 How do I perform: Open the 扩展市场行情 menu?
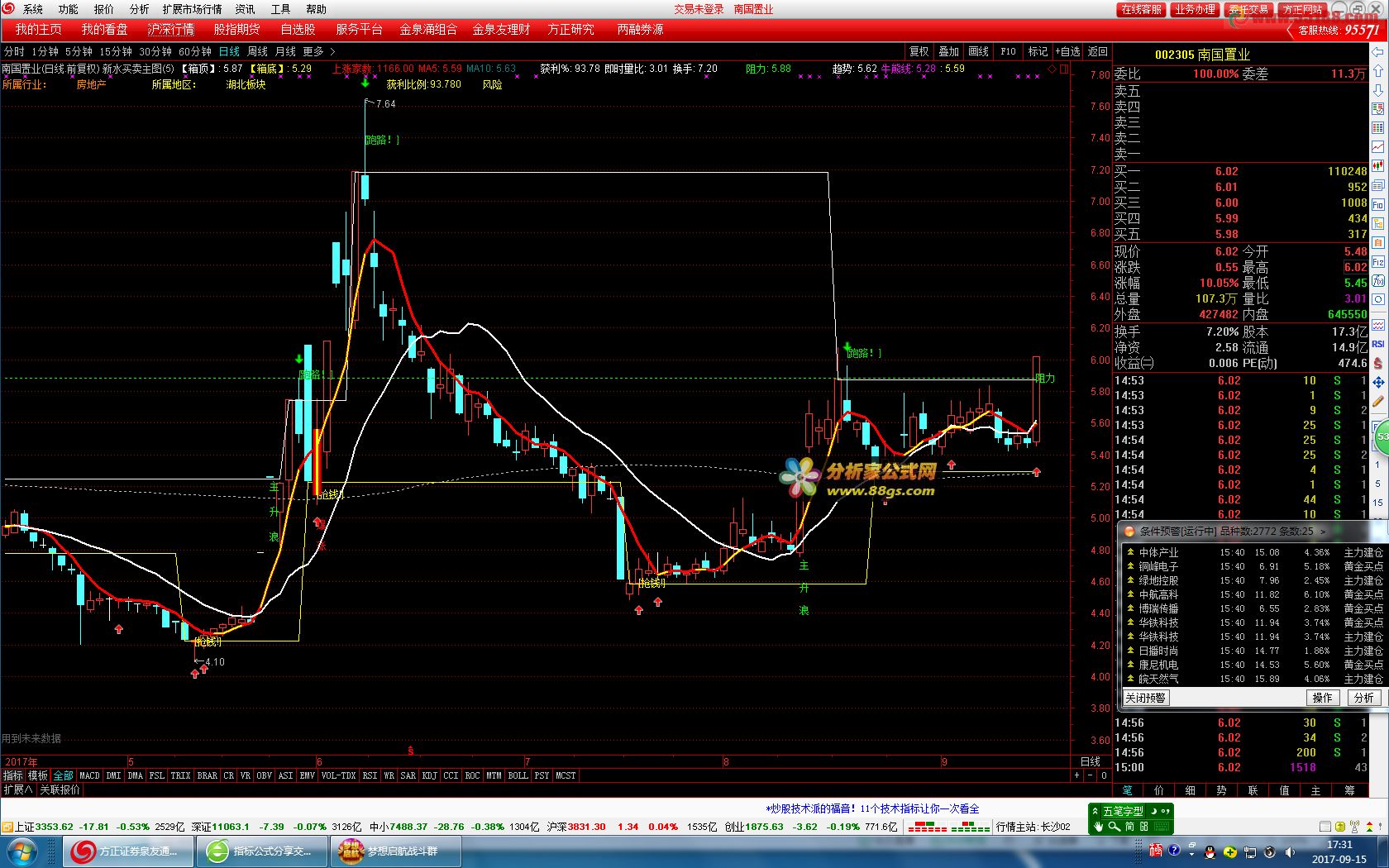point(192,9)
